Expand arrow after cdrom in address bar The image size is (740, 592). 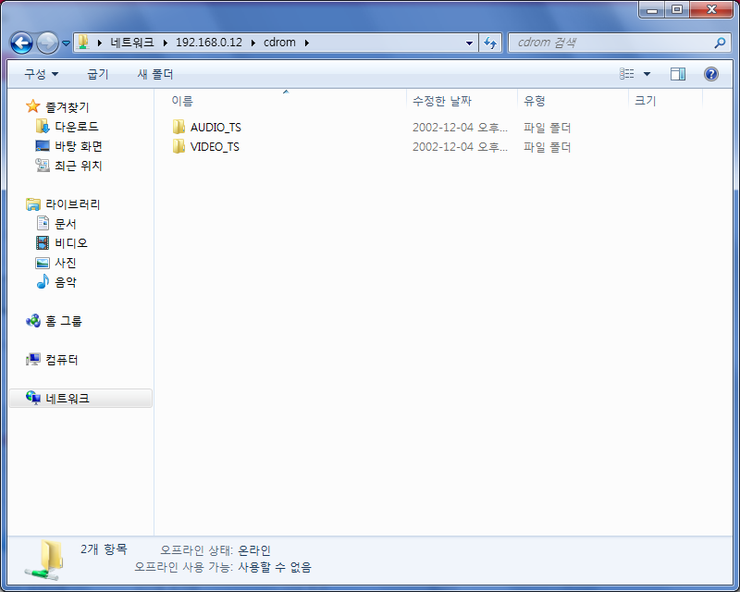[307, 43]
